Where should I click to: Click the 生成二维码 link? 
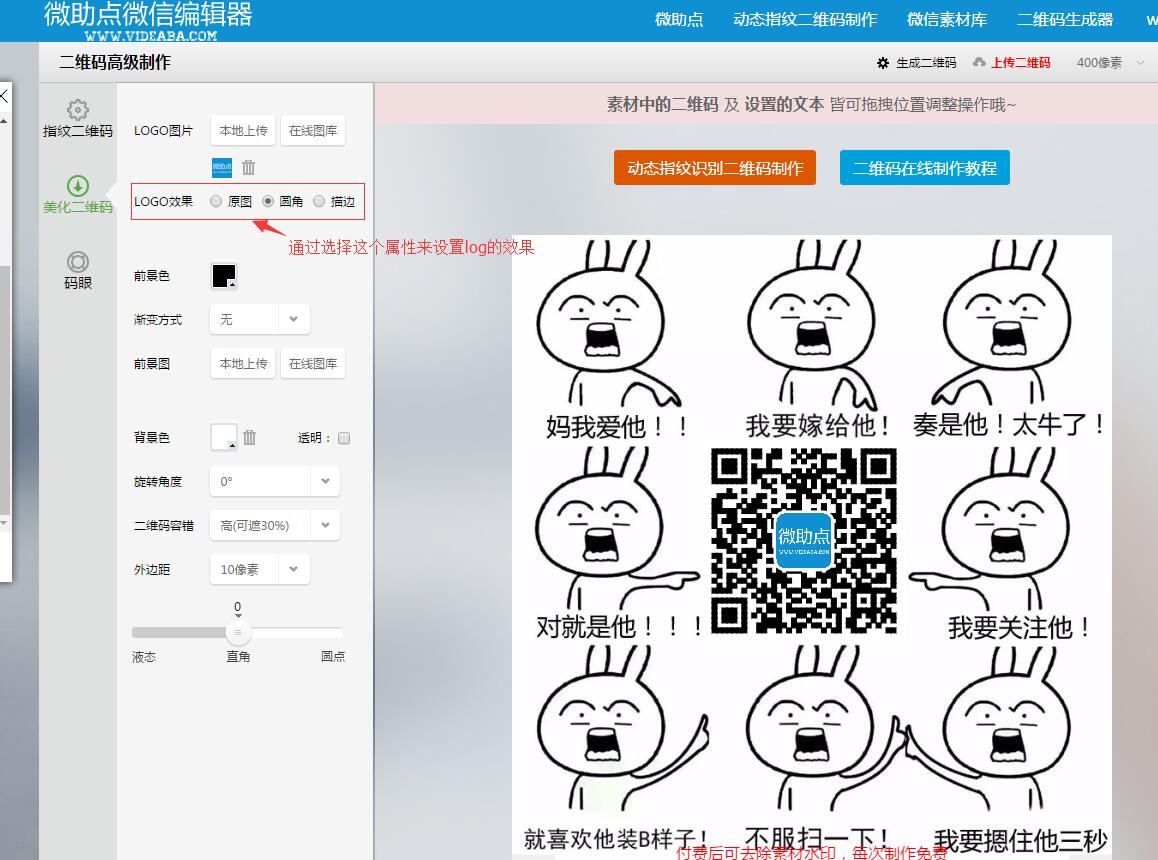[926, 63]
